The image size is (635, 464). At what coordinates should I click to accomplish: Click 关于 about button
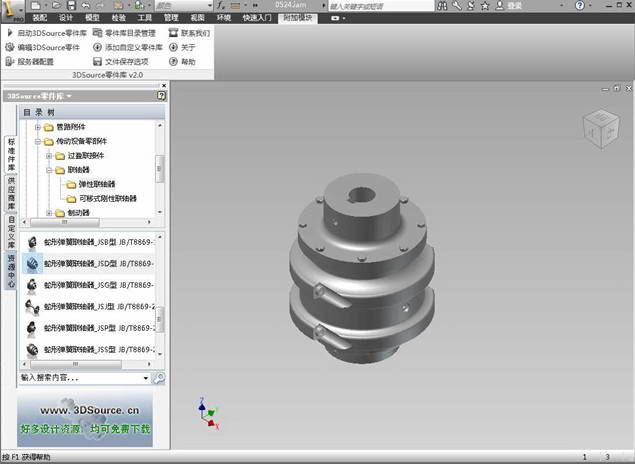point(182,47)
